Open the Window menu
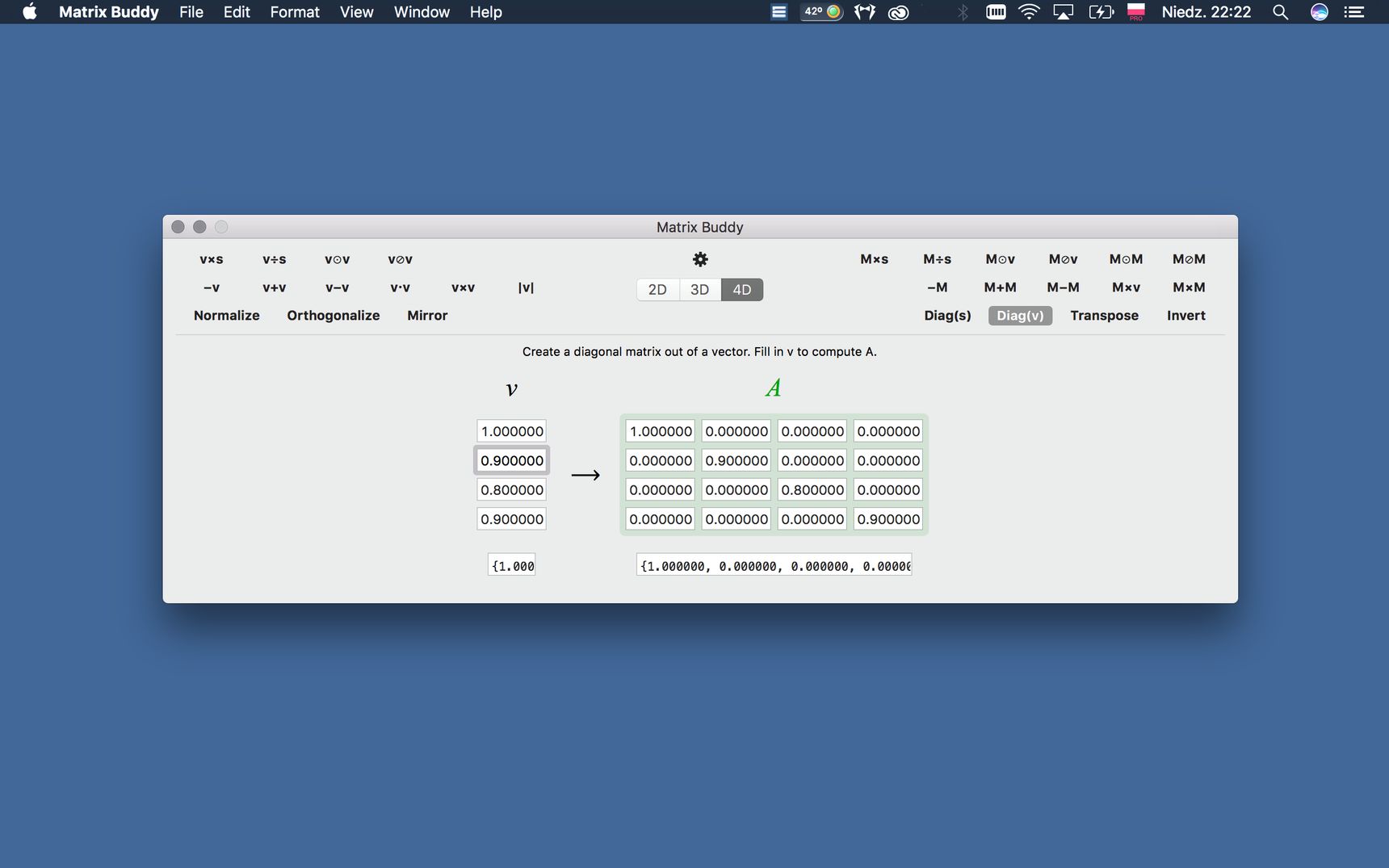The height and width of the screenshot is (868, 1389). point(422,11)
